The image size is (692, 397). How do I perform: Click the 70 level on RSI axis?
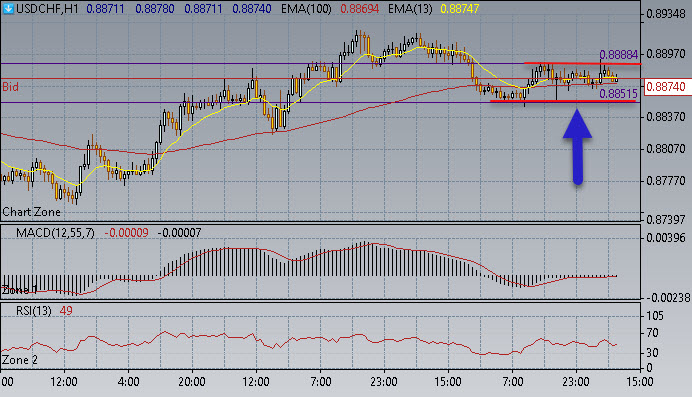pos(652,333)
